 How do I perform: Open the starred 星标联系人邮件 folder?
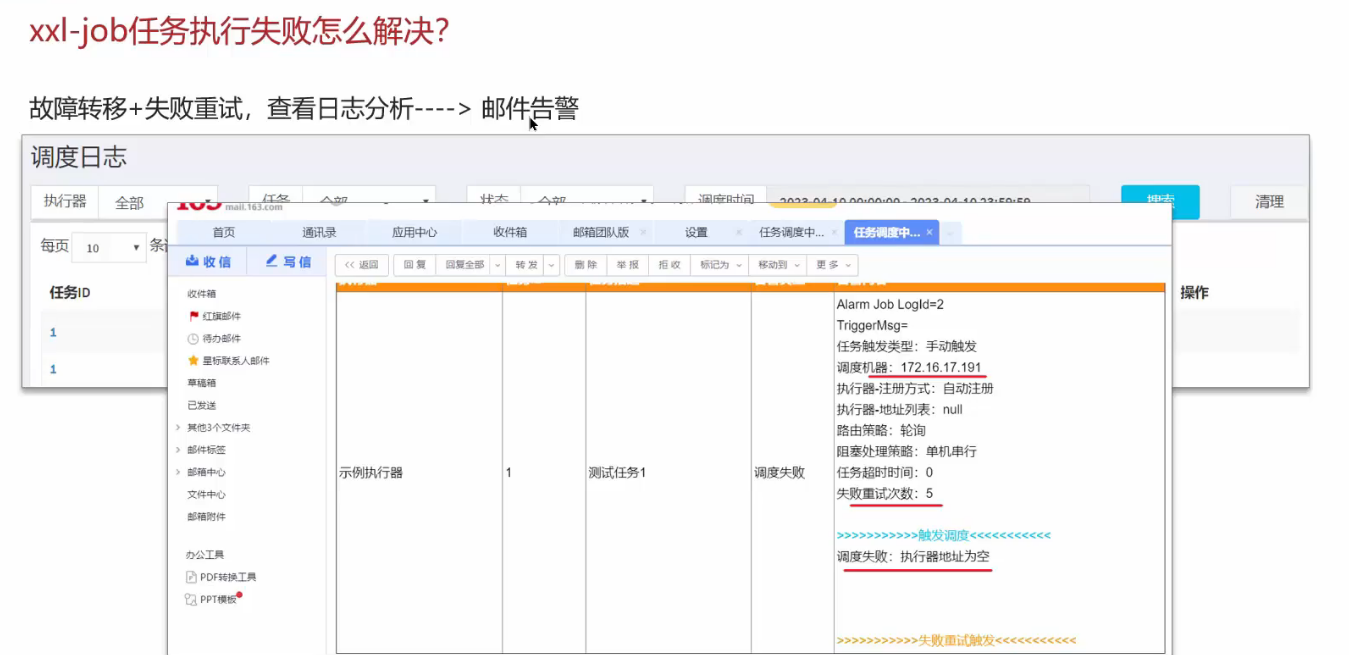(x=193, y=361)
